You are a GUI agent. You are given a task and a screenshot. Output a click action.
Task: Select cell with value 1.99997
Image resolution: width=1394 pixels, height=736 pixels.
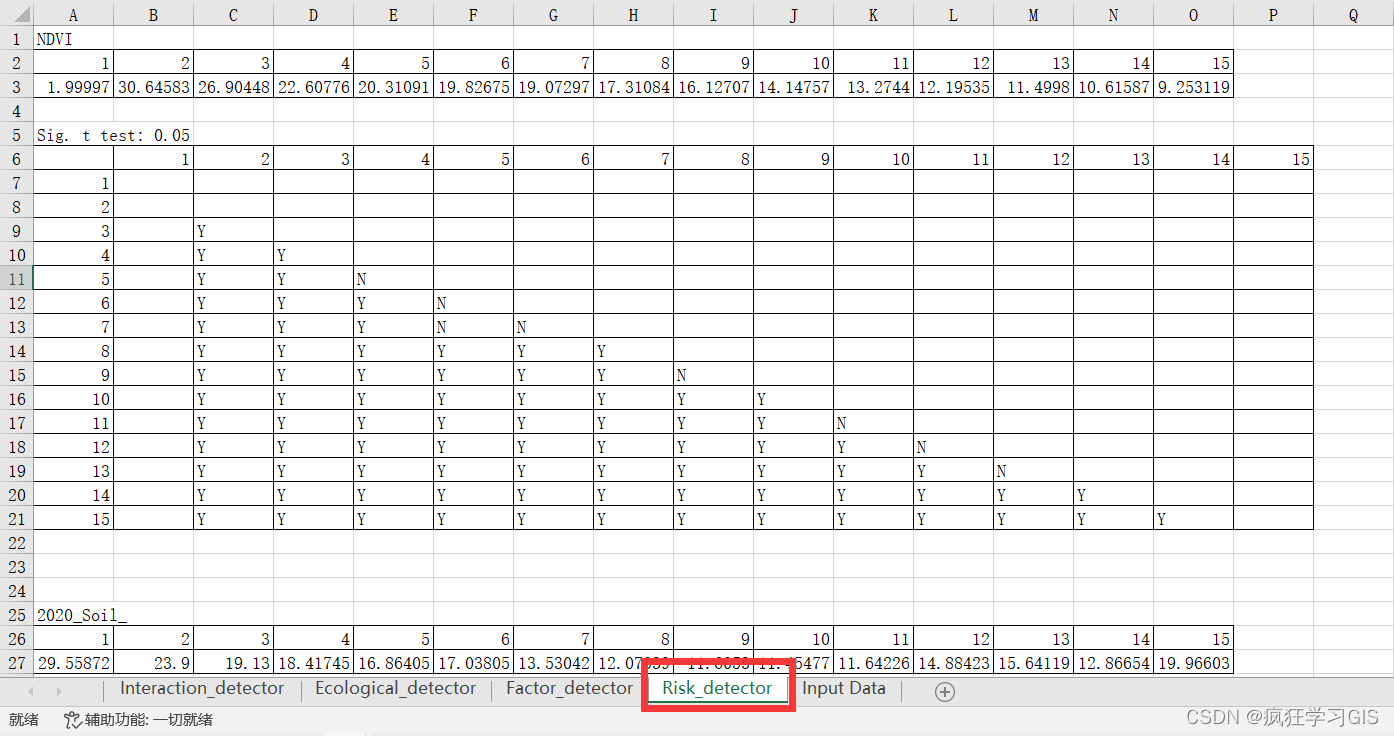74,87
